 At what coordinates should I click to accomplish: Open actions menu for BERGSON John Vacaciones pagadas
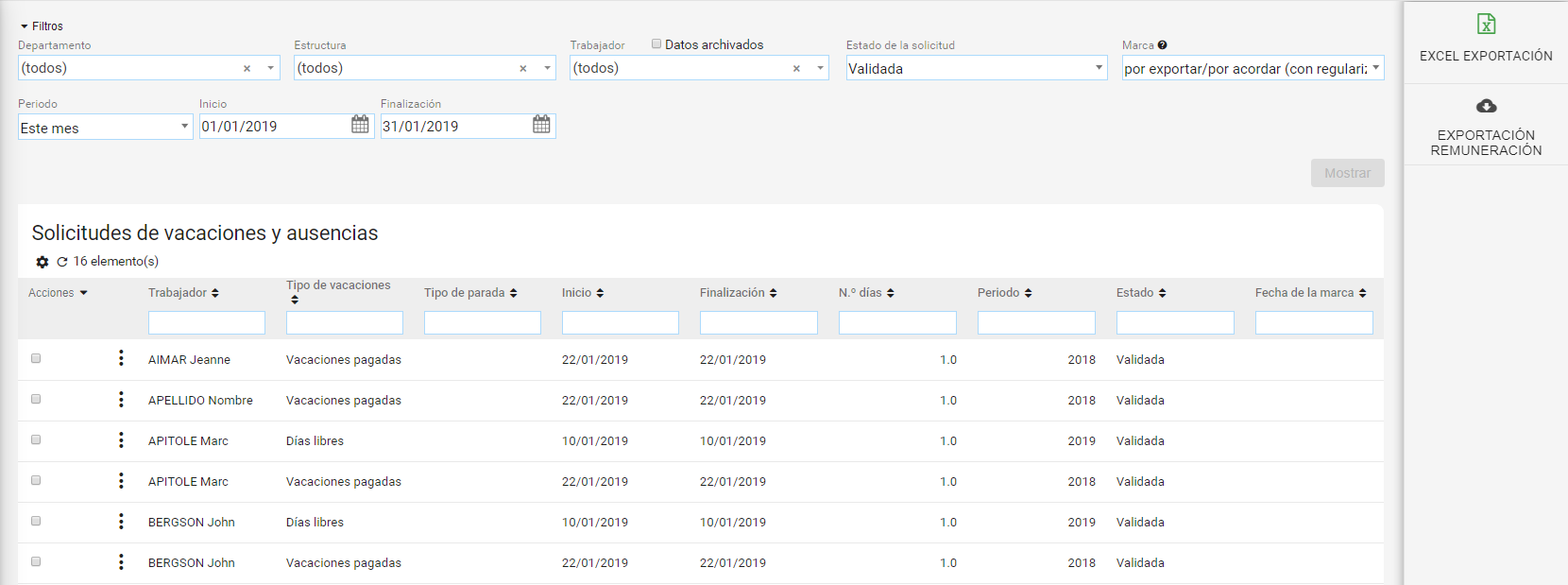tap(121, 561)
